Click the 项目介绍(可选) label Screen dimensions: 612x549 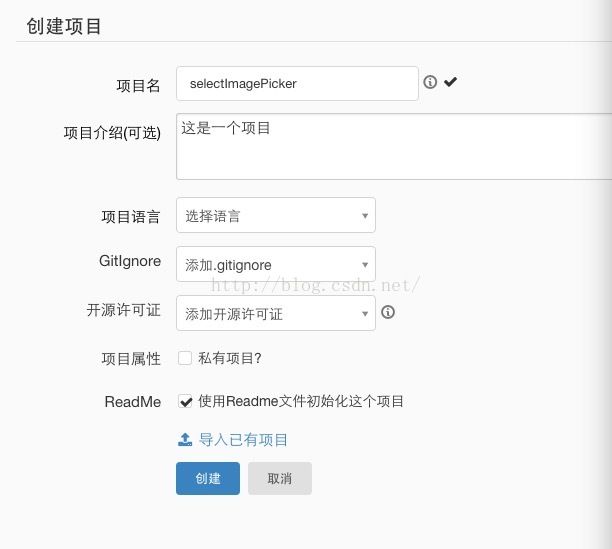112,133
